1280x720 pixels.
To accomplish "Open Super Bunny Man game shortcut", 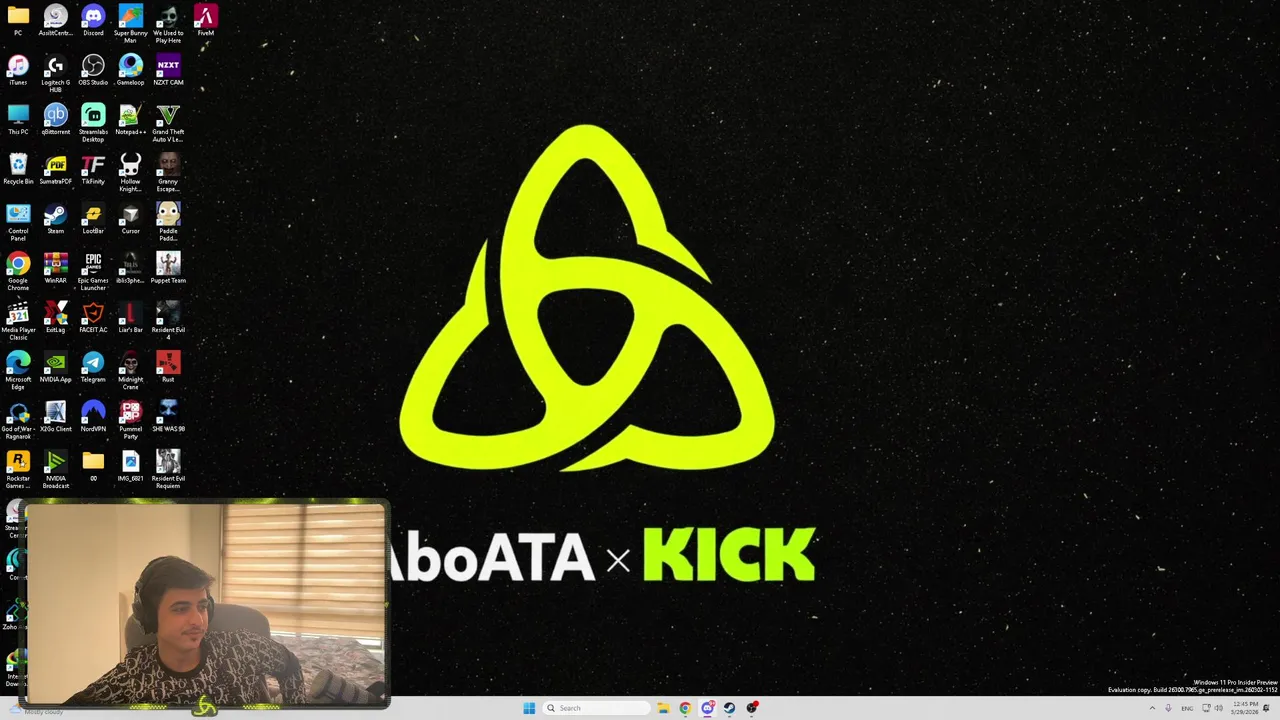I will (130, 24).
